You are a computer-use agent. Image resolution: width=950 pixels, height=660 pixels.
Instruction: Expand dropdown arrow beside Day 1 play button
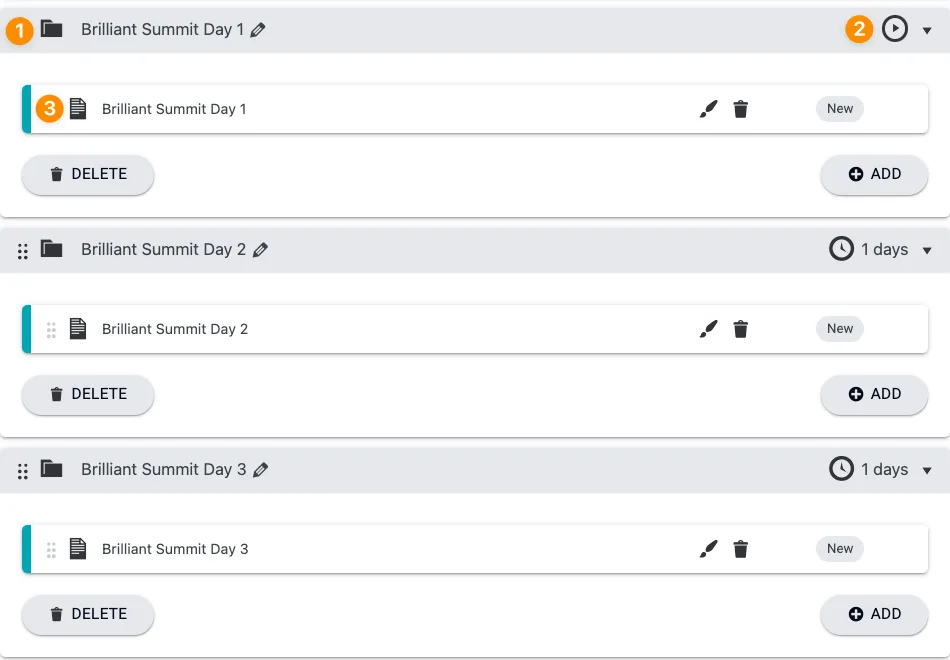coord(925,30)
